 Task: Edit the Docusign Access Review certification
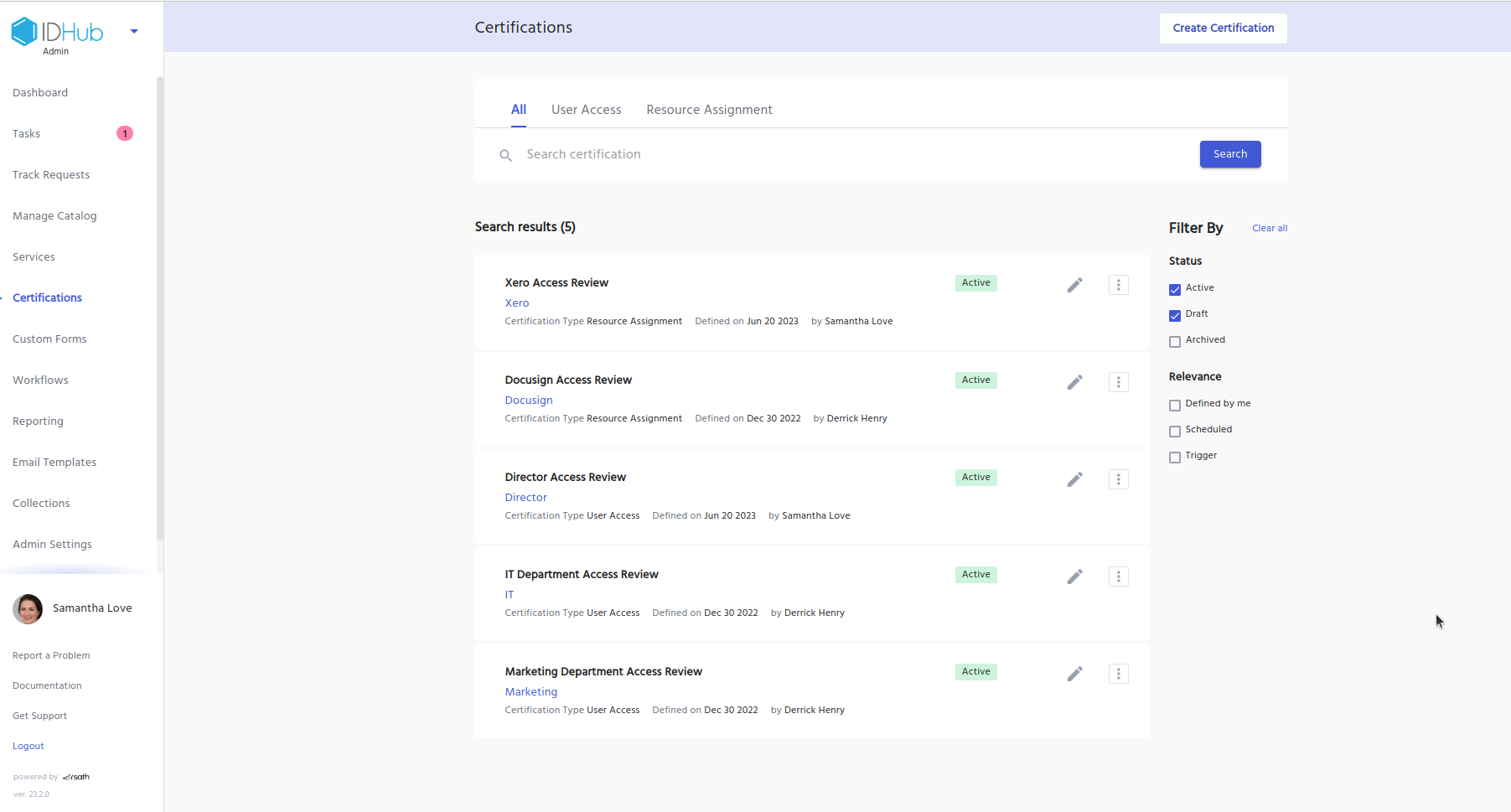[x=1074, y=382]
